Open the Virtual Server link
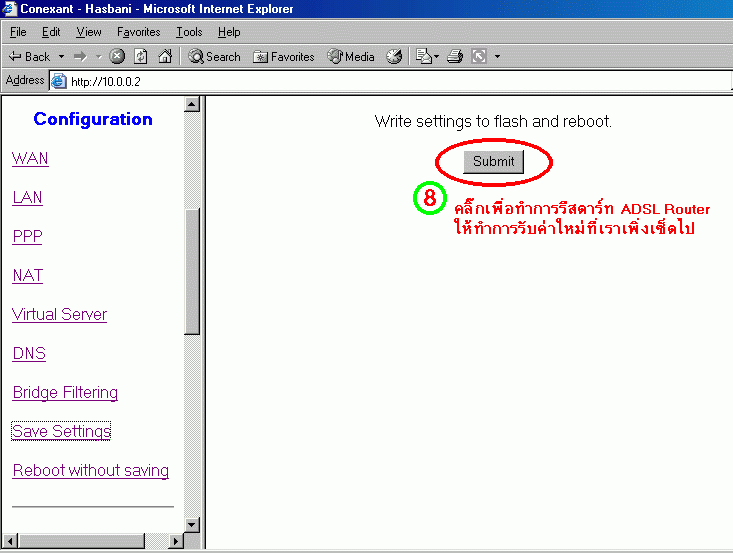 (59, 314)
